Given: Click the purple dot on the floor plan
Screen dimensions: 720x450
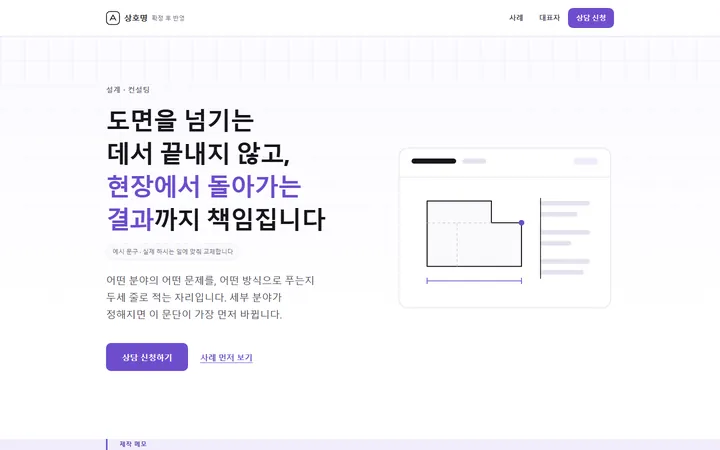Looking at the screenshot, I should [x=522, y=223].
